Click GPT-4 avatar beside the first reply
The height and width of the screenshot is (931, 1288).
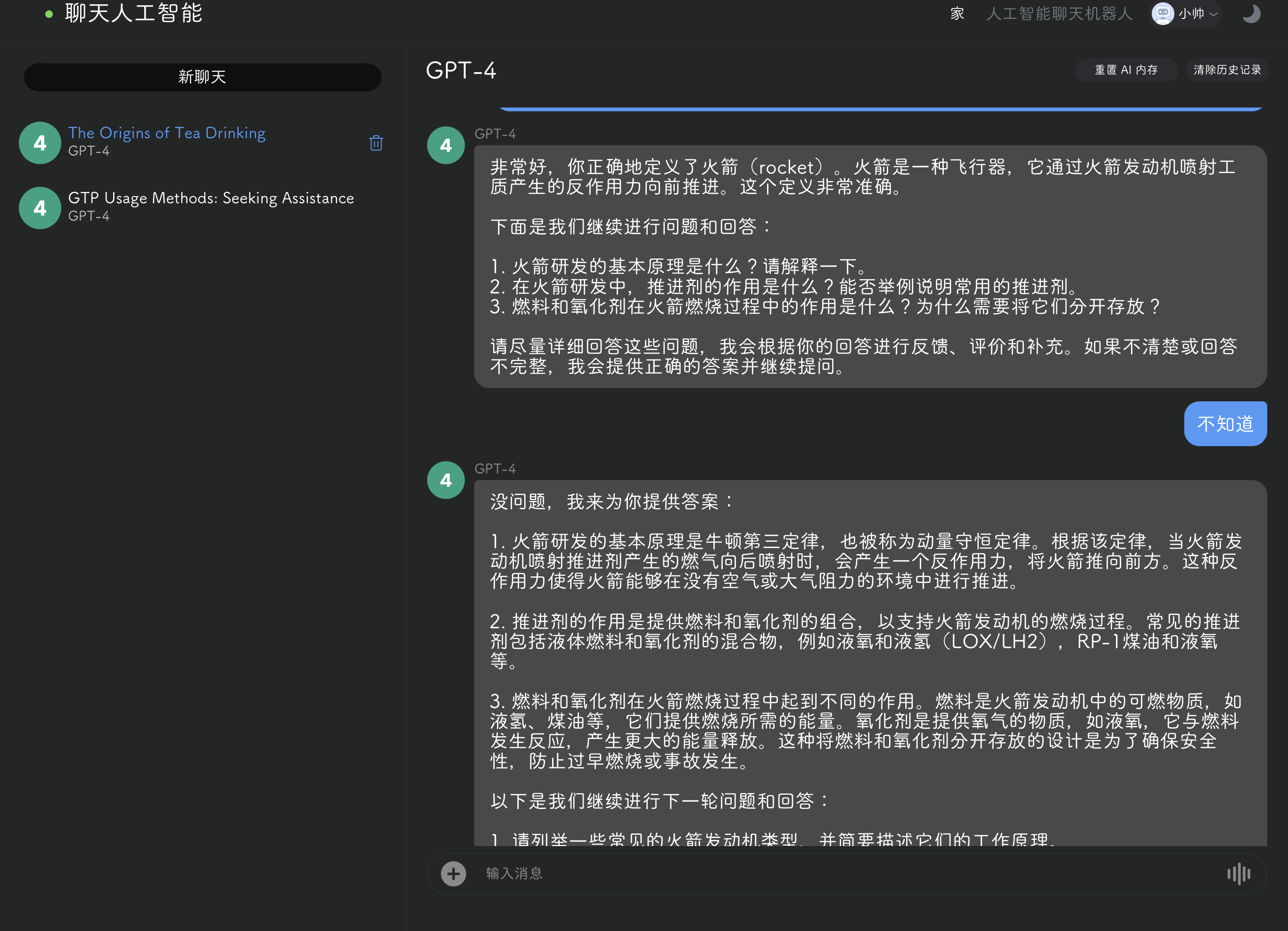click(446, 145)
